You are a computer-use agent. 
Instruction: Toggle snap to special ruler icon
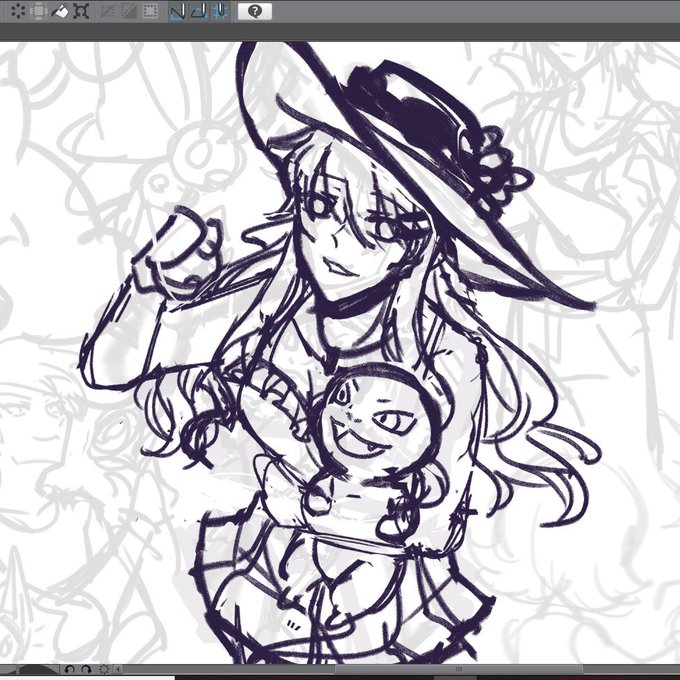click(199, 11)
